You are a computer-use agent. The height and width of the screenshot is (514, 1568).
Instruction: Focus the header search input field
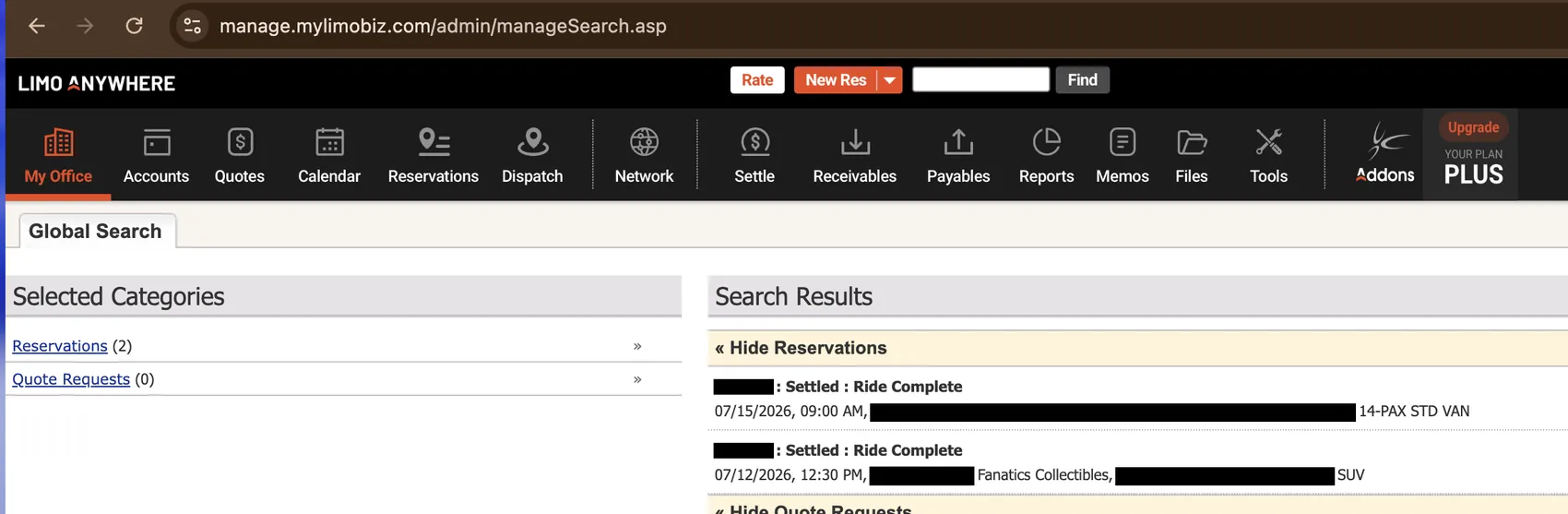[x=980, y=79]
